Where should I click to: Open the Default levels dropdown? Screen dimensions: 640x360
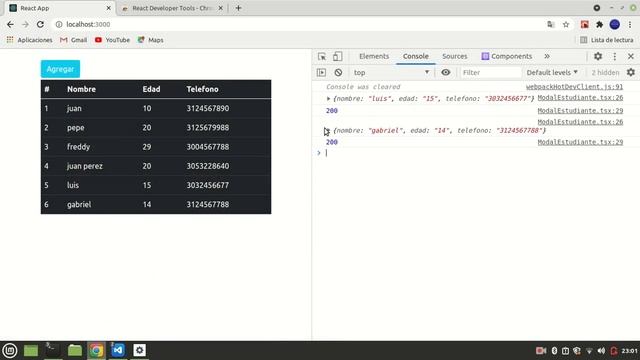point(552,73)
